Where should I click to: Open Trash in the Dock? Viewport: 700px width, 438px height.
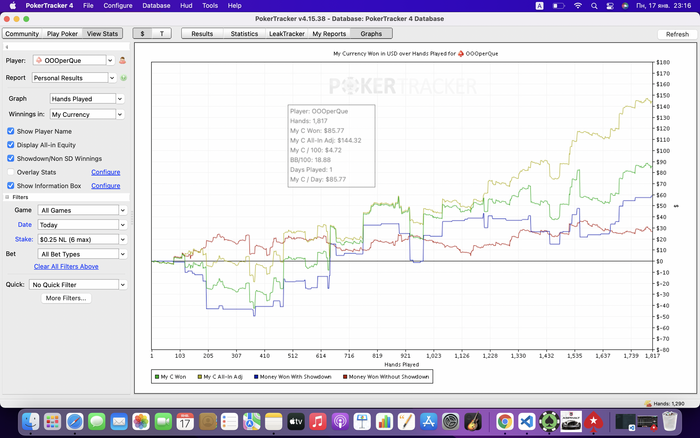[670, 421]
